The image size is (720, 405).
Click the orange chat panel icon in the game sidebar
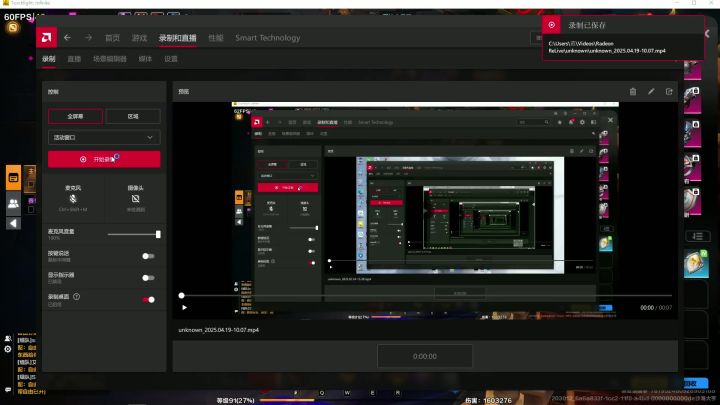[x=13, y=178]
